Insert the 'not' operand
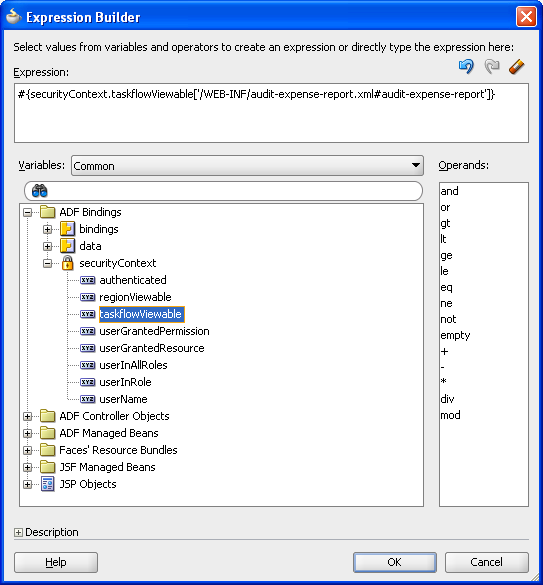This screenshot has height=585, width=543. pyautogui.click(x=448, y=319)
